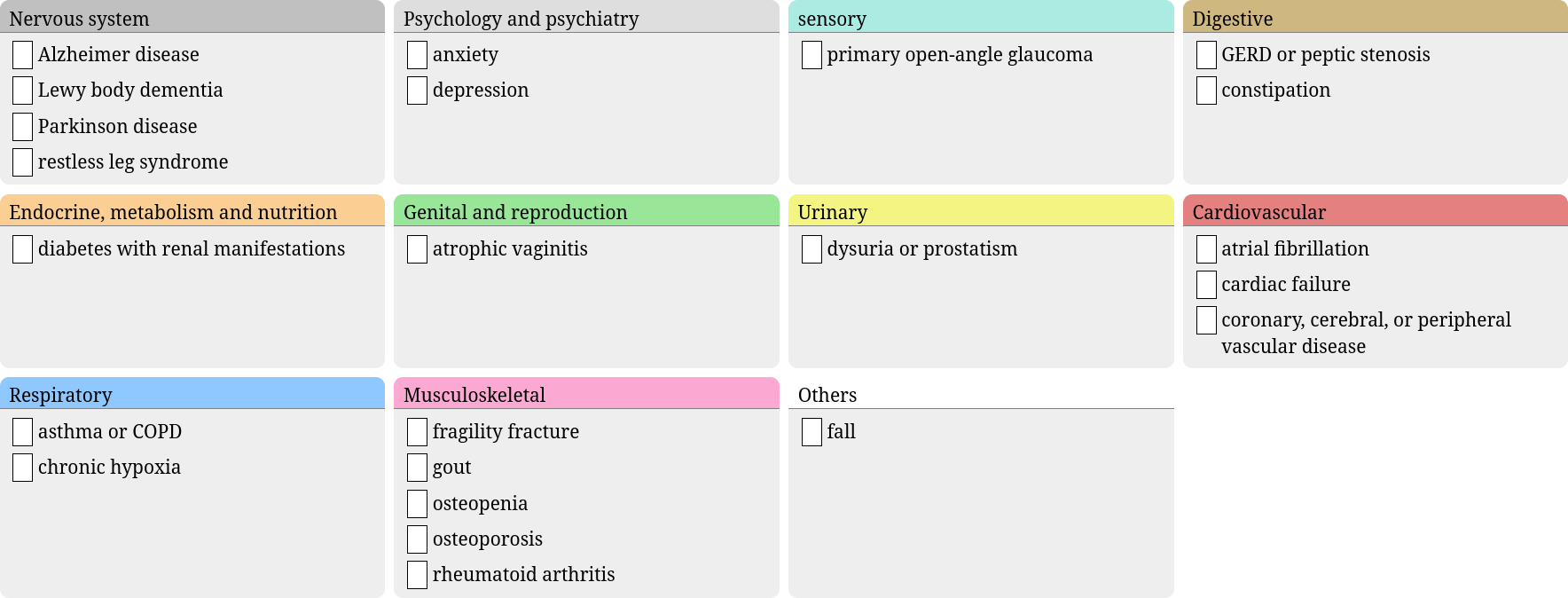The height and width of the screenshot is (598, 1568).
Task: Check primary open-angle glaucoma
Action: [811, 54]
